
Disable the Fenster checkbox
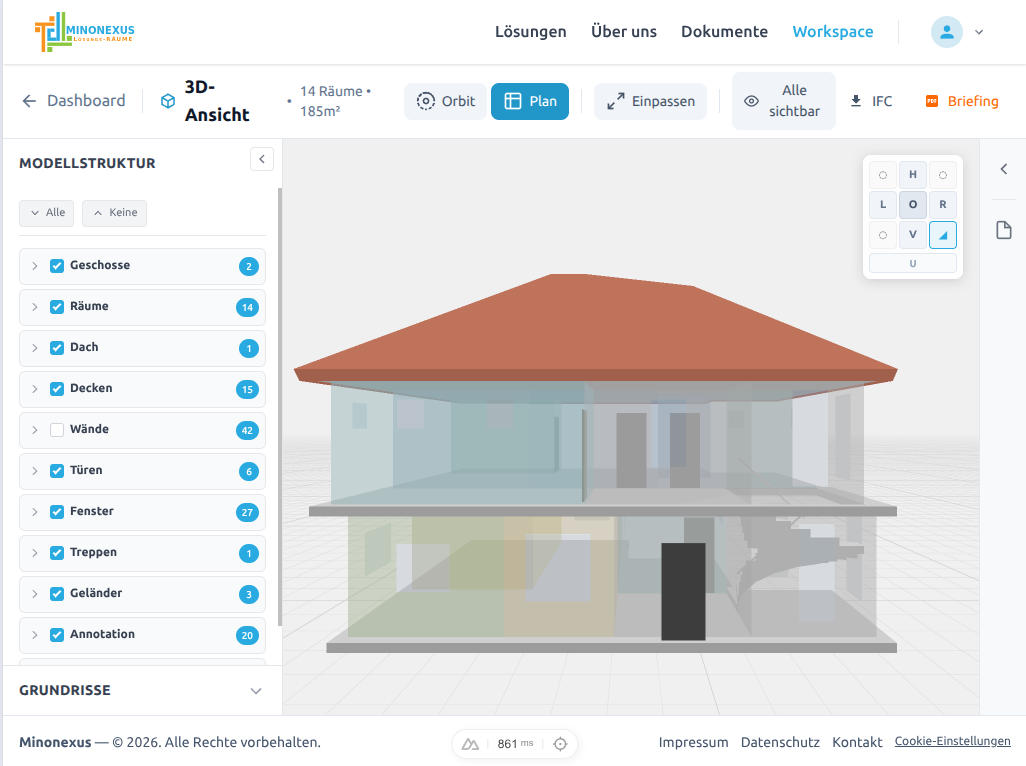click(56, 511)
